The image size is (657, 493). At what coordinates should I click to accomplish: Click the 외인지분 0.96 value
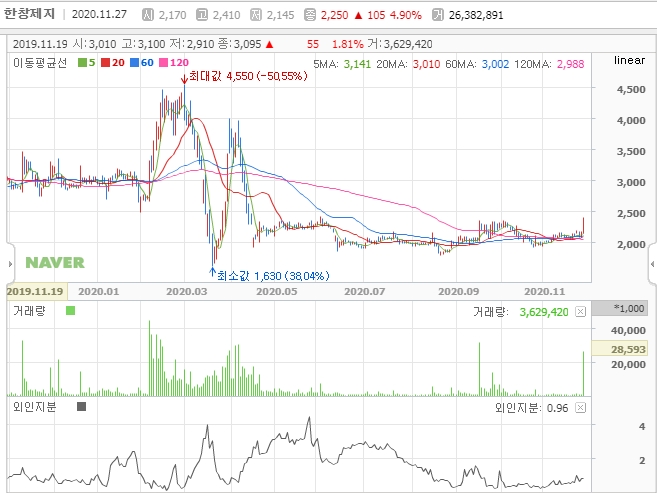[557, 408]
